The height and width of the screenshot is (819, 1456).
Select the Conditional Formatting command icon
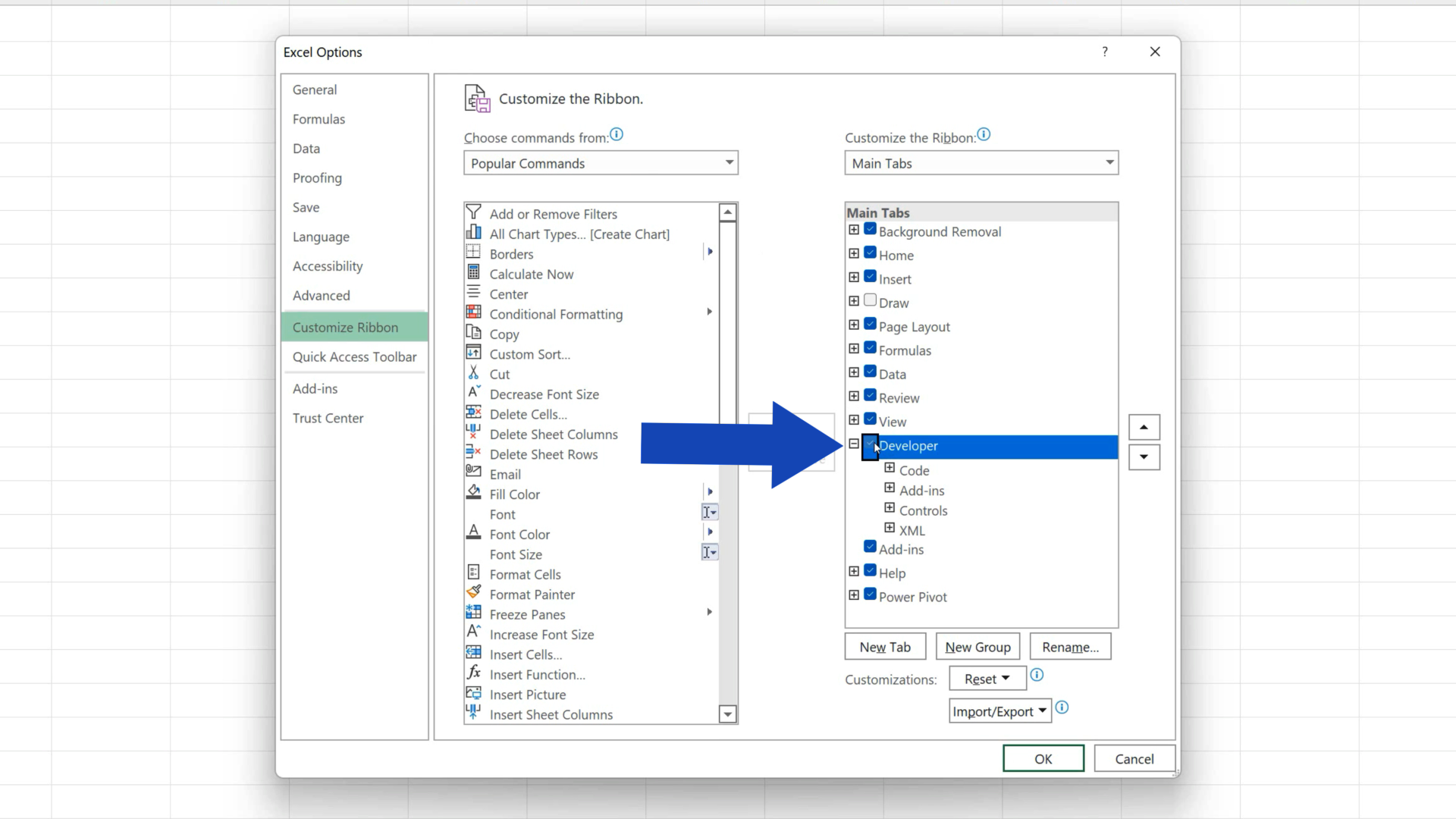pyautogui.click(x=473, y=312)
